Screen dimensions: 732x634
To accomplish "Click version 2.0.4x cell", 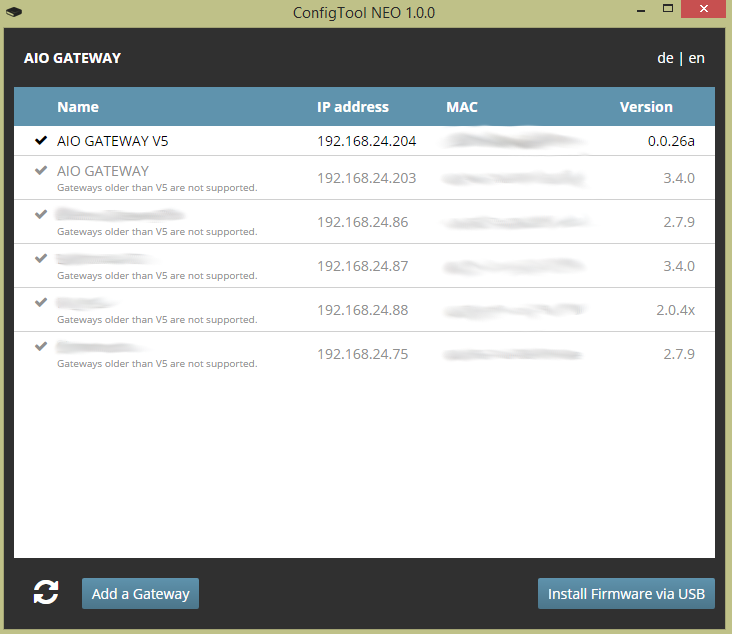I will [676, 310].
